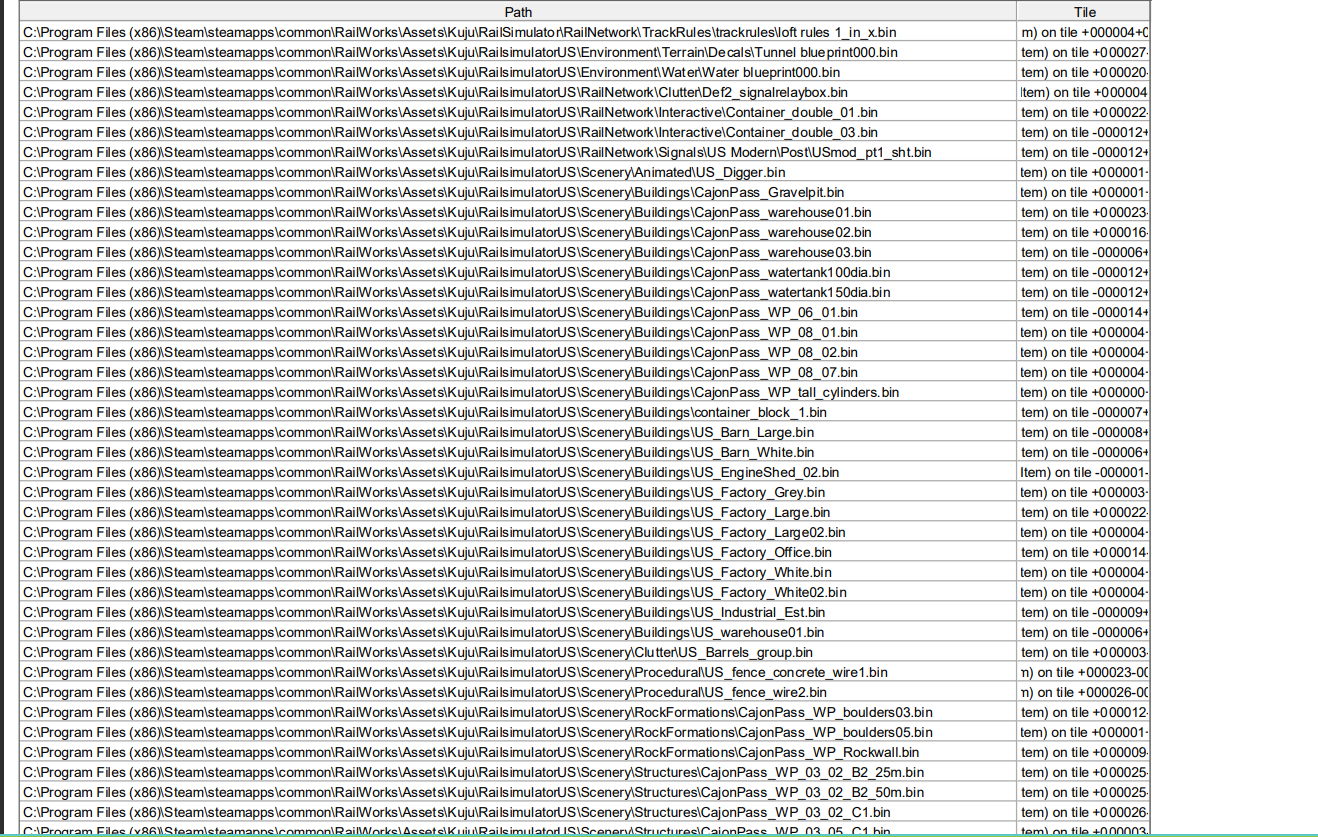Choose the 'US_Barn_White.bin' path row
Viewport: 1318px width, 837px height.
[518, 452]
